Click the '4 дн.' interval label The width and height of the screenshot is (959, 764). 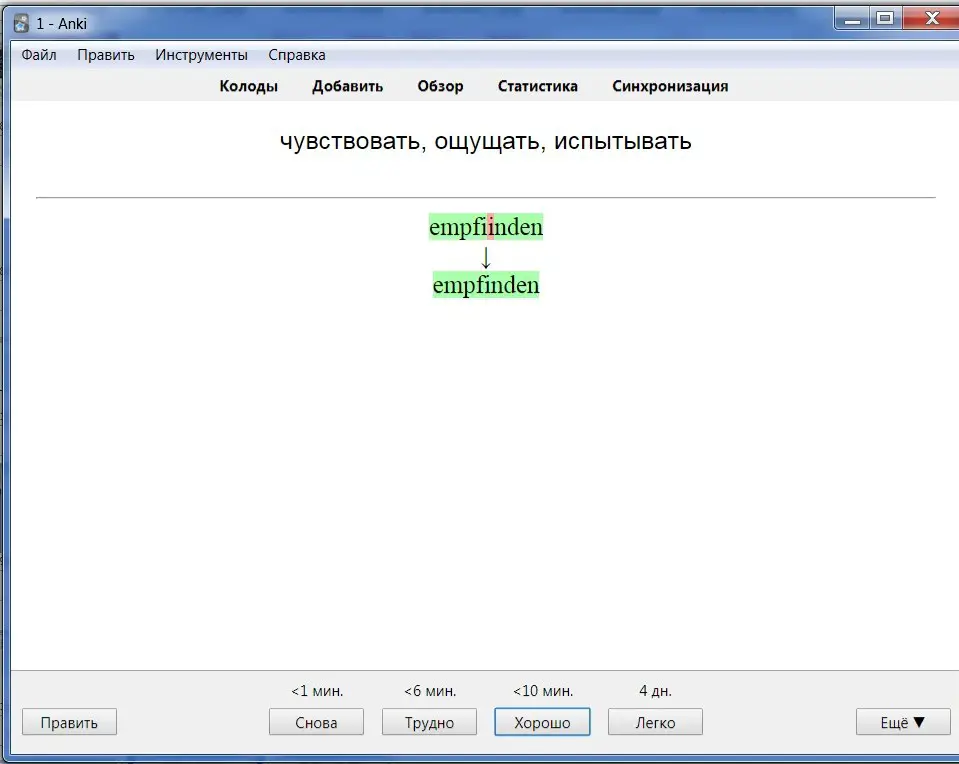[655, 691]
